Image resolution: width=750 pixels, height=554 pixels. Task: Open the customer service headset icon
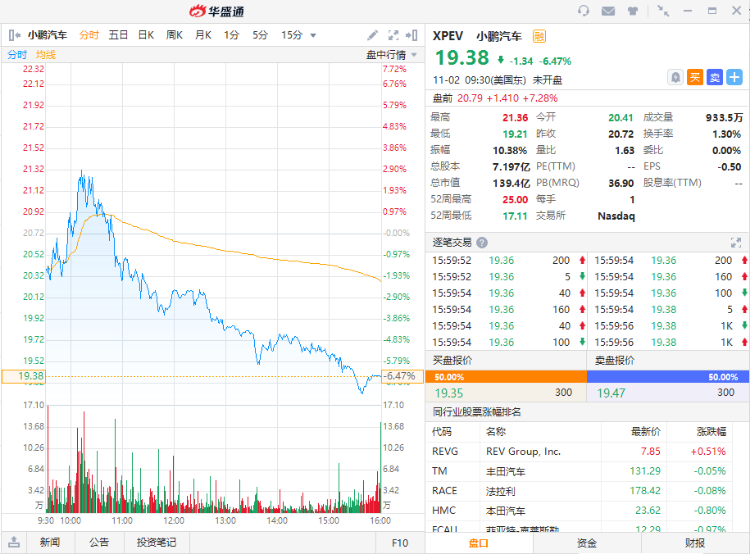tap(583, 11)
